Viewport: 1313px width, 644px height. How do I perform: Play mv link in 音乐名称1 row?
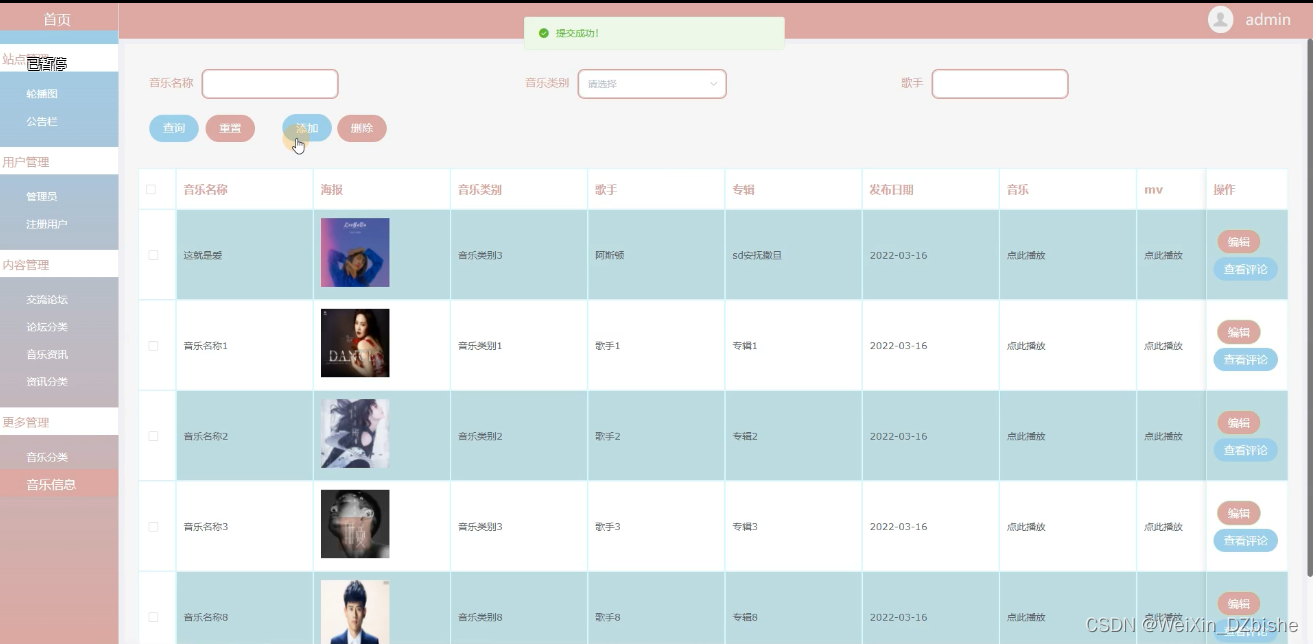pyautogui.click(x=1163, y=346)
